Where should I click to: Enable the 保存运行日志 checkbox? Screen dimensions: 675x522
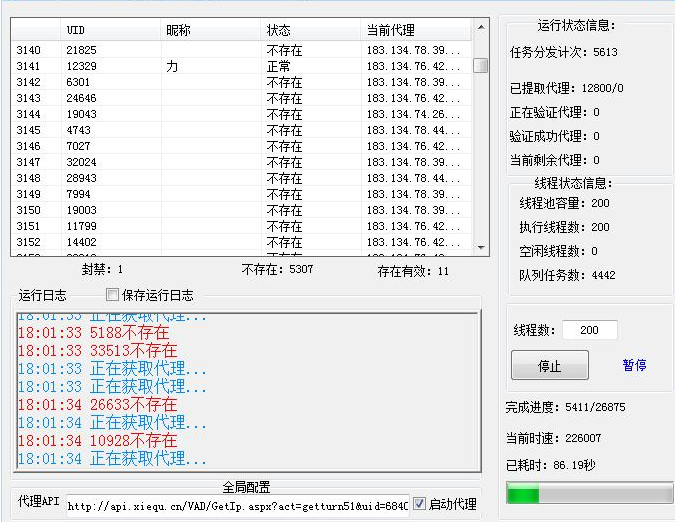113,295
